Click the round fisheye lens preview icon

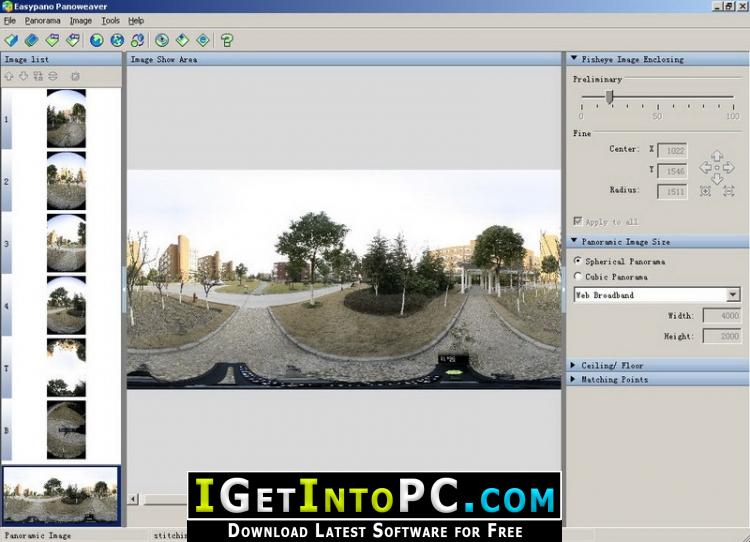click(162, 40)
